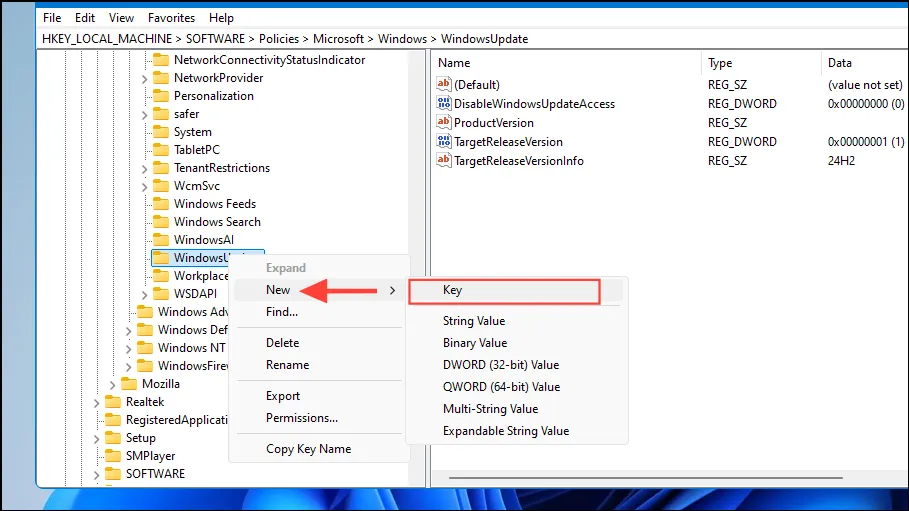Viewport: 909px width, 511px height.
Task: Click the ProductVersion string value icon
Action: tap(443, 122)
